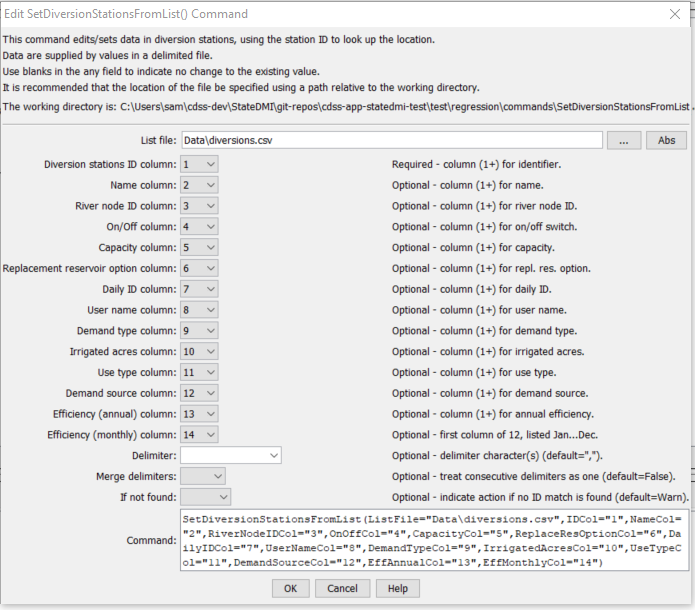Open the Demand source column dropdown

[x=199, y=394]
